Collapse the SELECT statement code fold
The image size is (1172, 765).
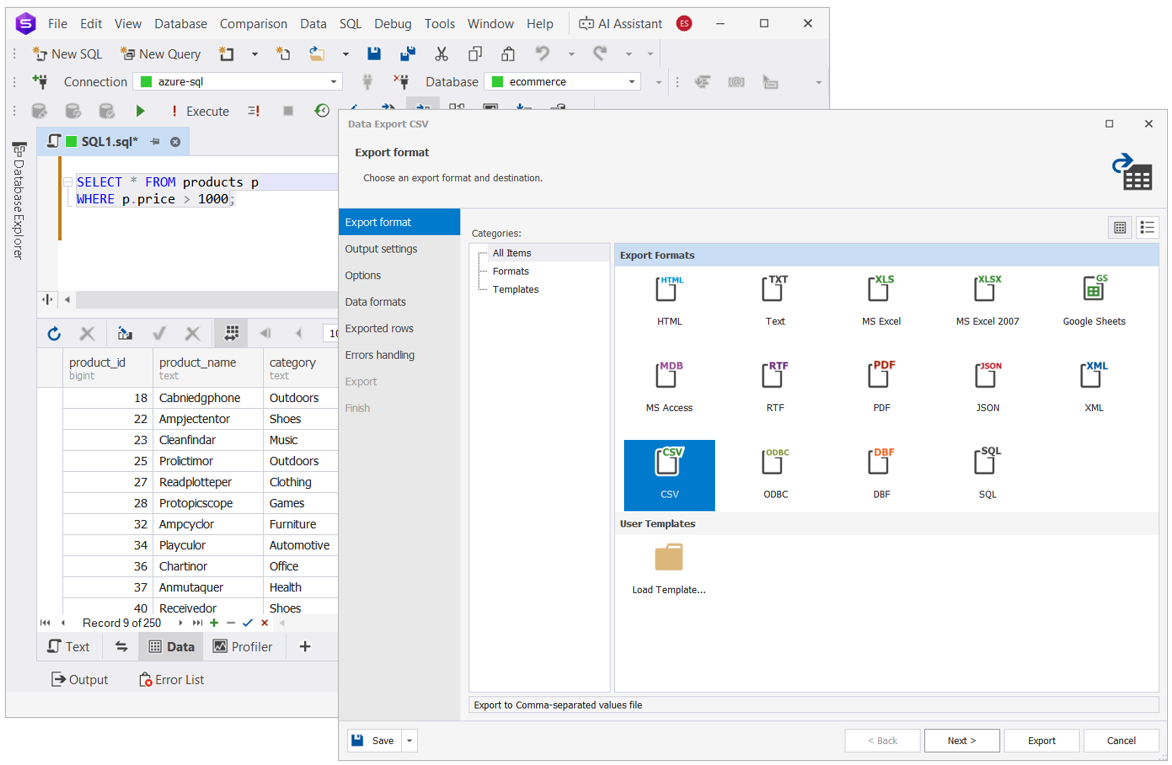67,182
